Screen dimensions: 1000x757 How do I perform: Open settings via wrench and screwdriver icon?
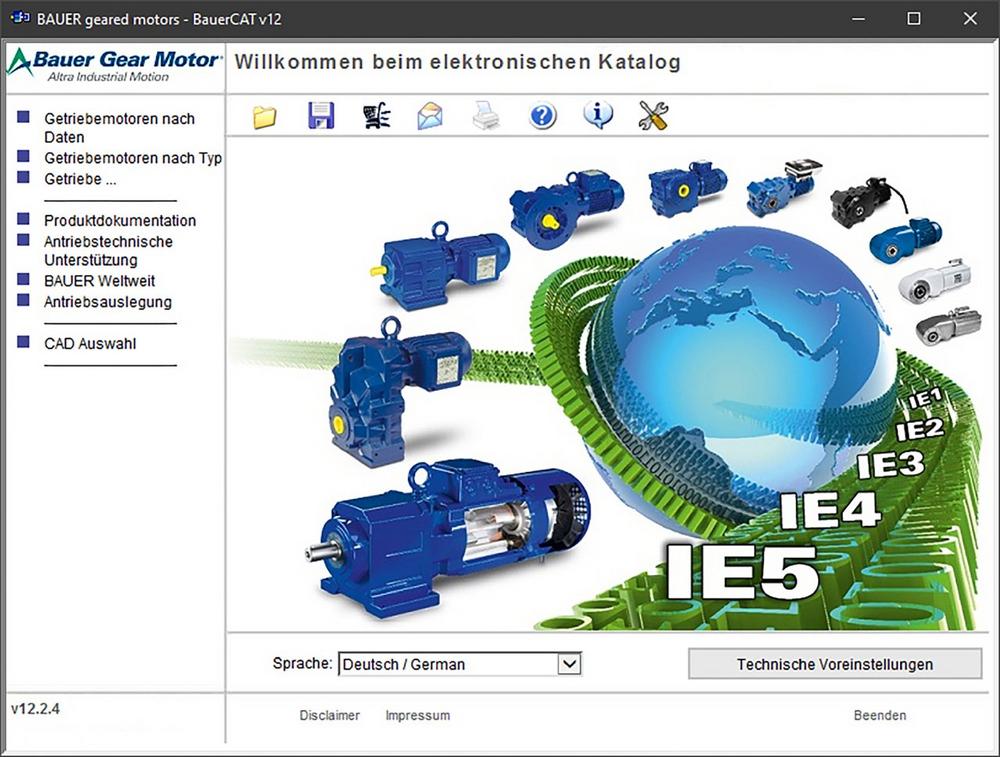point(653,117)
